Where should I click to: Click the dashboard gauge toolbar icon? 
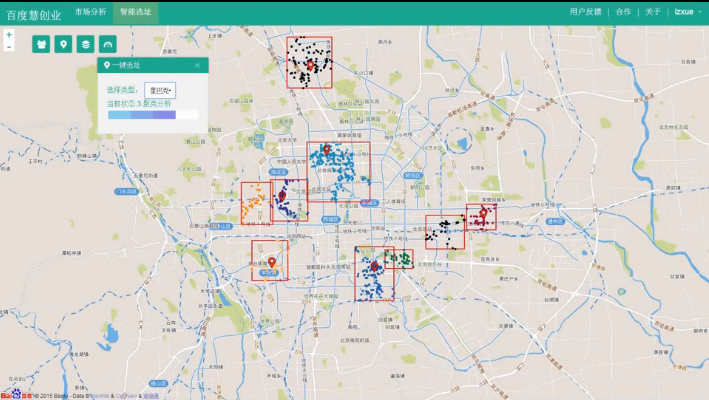pyautogui.click(x=108, y=44)
